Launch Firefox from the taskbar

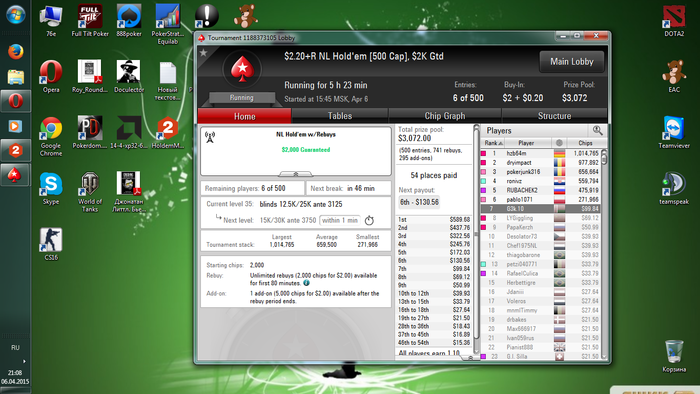click(15, 52)
